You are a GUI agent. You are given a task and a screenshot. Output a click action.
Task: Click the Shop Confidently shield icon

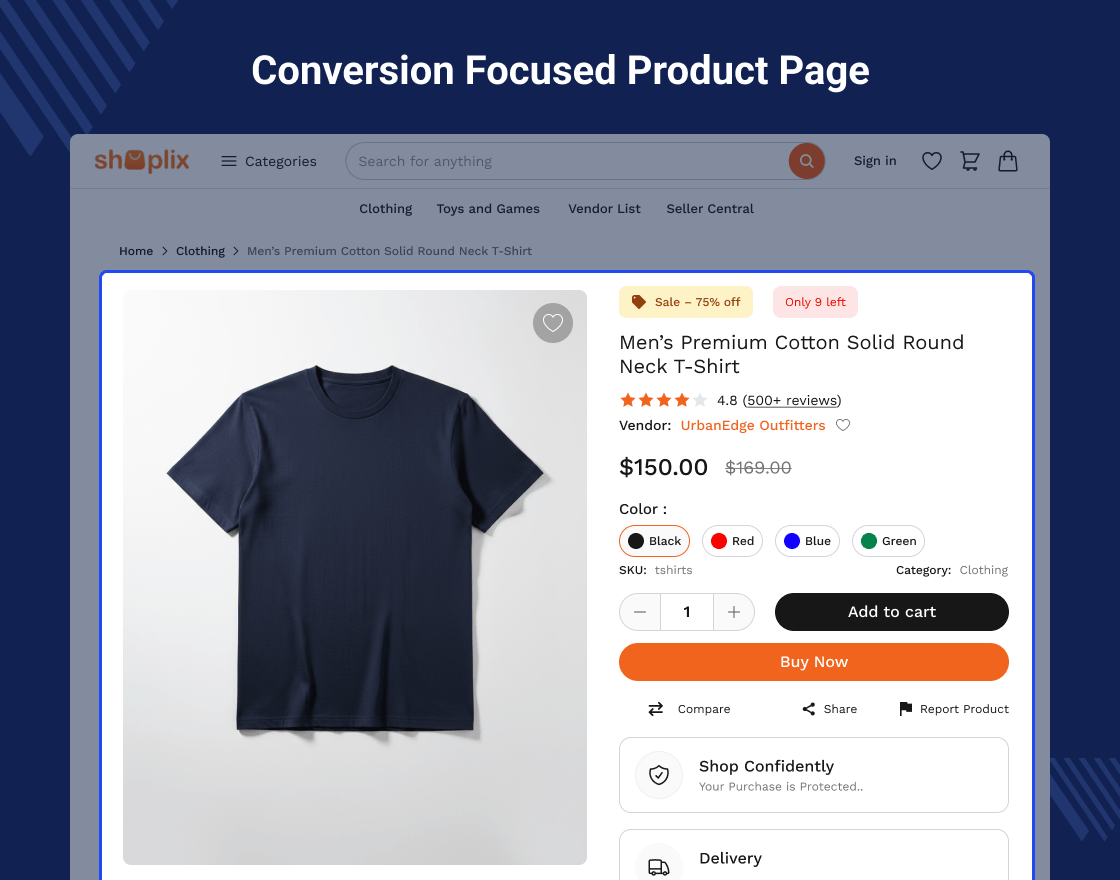[659, 775]
